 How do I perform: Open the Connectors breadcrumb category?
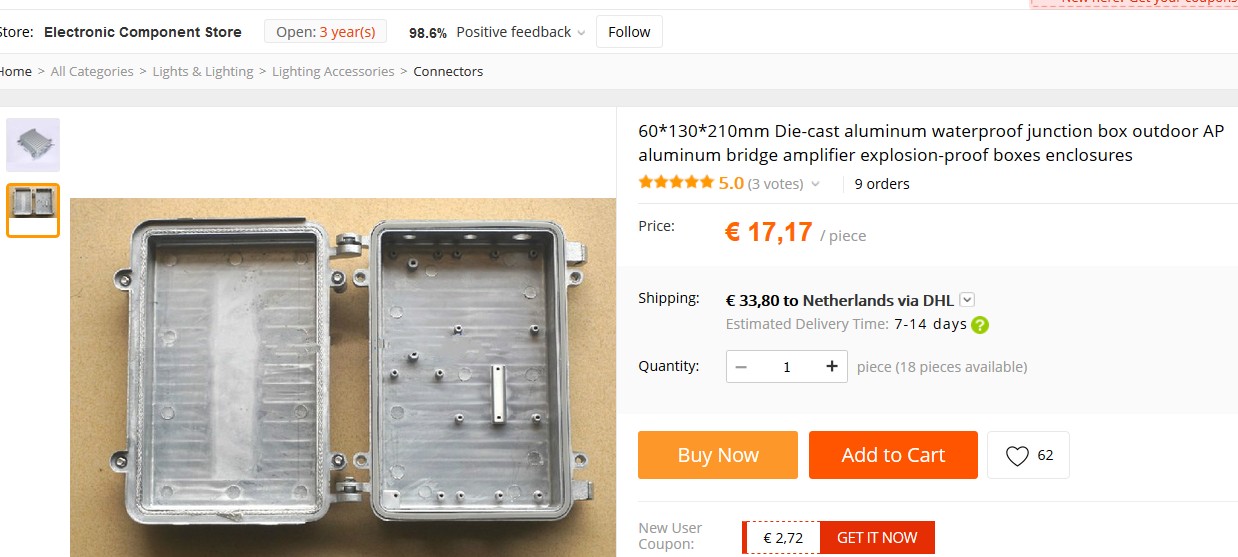(448, 71)
